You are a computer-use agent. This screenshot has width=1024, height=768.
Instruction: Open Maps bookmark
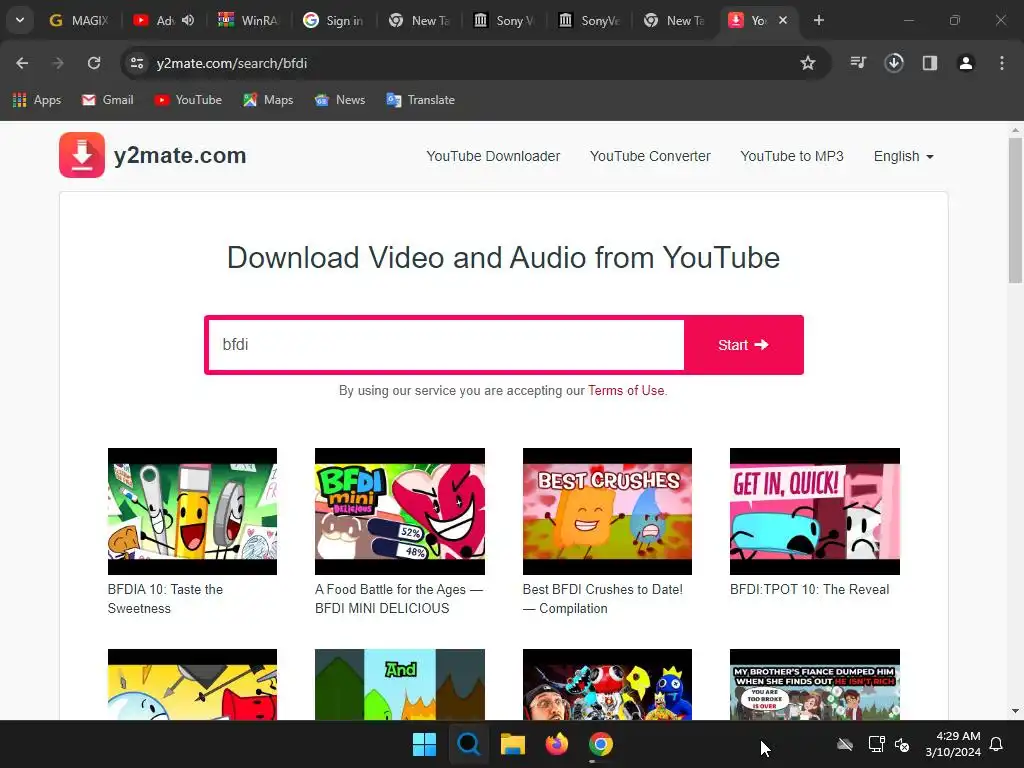coord(268,100)
